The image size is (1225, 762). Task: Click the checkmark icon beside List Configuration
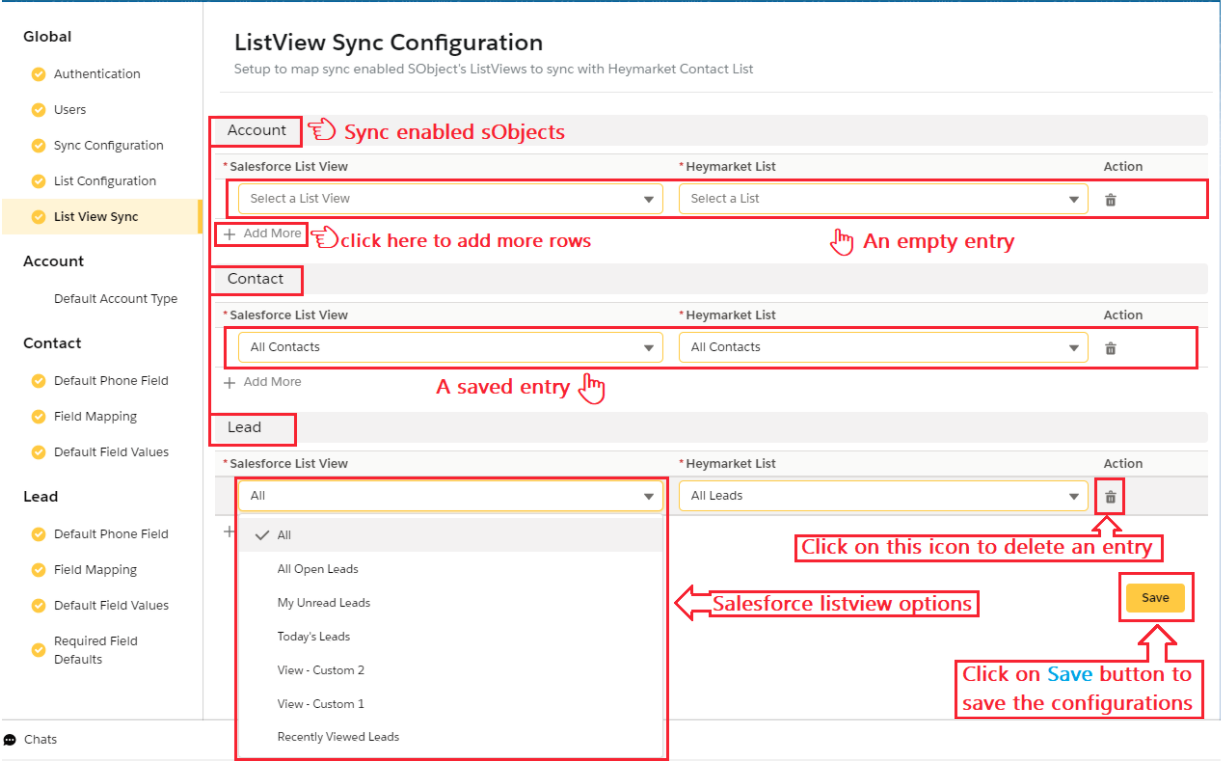(38, 181)
